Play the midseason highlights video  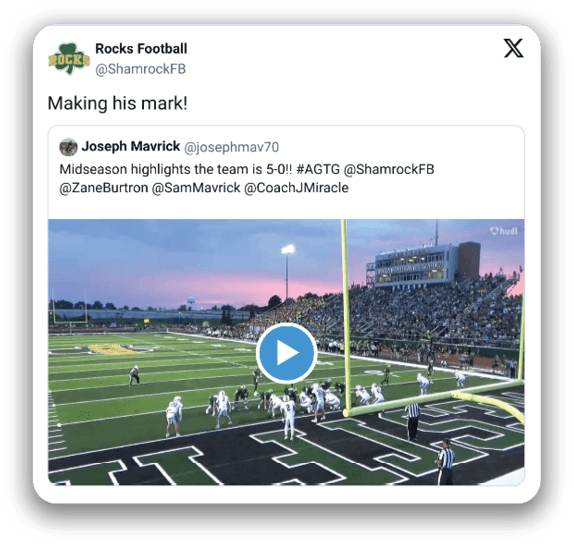point(287,353)
